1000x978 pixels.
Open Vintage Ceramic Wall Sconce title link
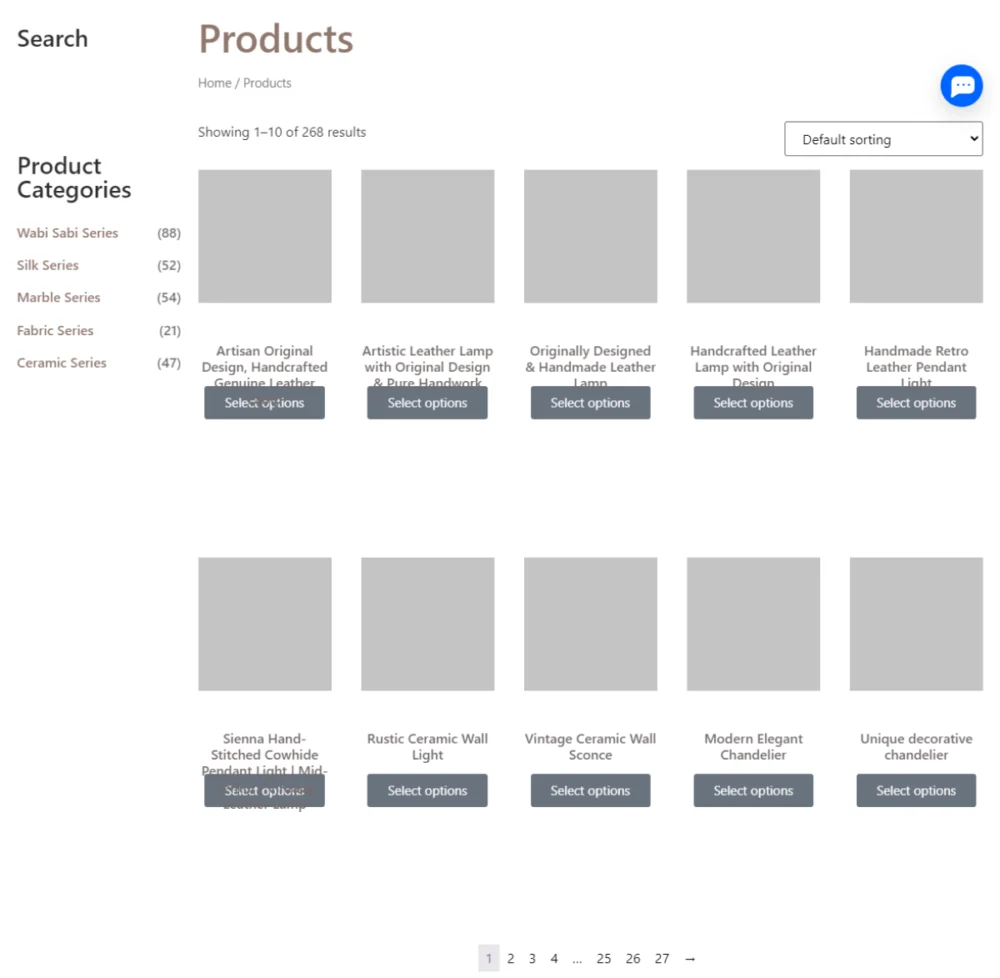(590, 747)
